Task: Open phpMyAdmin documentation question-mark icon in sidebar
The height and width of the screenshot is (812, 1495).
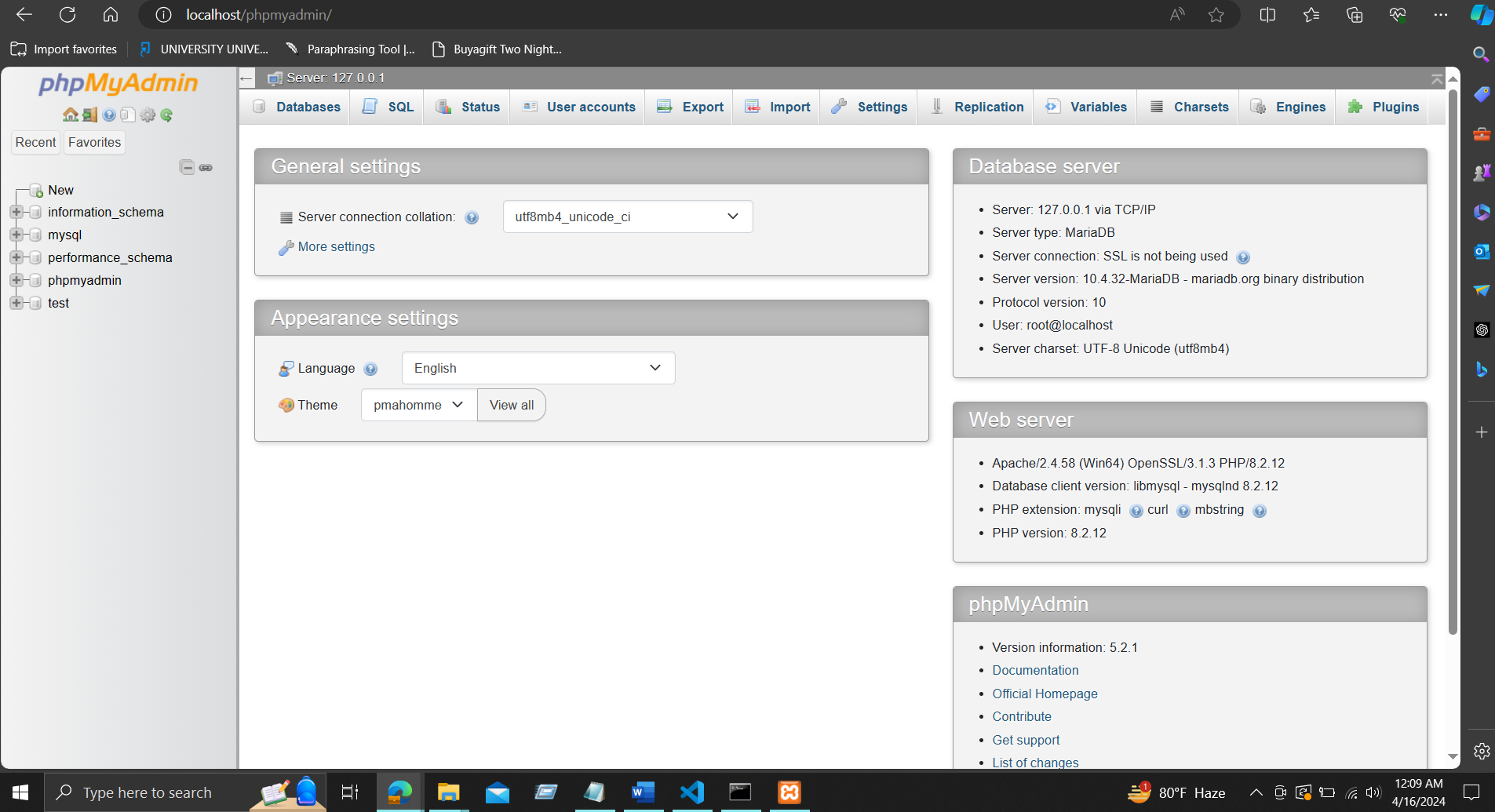Action: click(109, 115)
